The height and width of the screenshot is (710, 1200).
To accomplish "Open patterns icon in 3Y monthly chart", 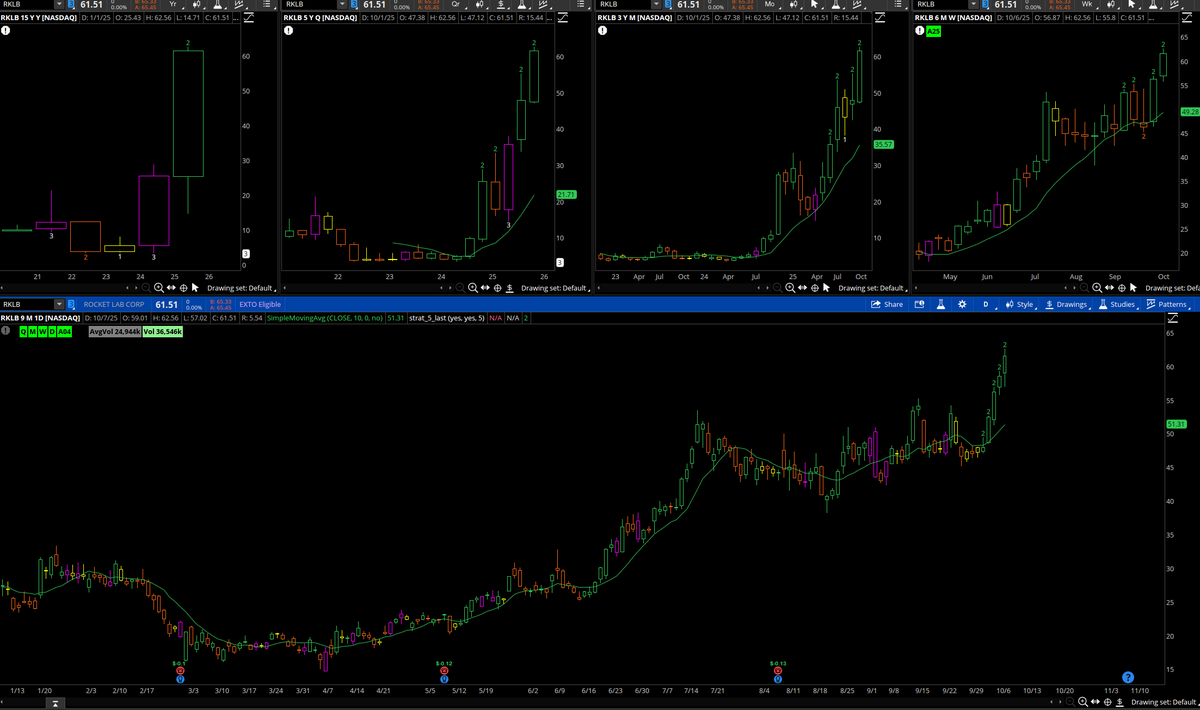I will (x=858, y=4).
